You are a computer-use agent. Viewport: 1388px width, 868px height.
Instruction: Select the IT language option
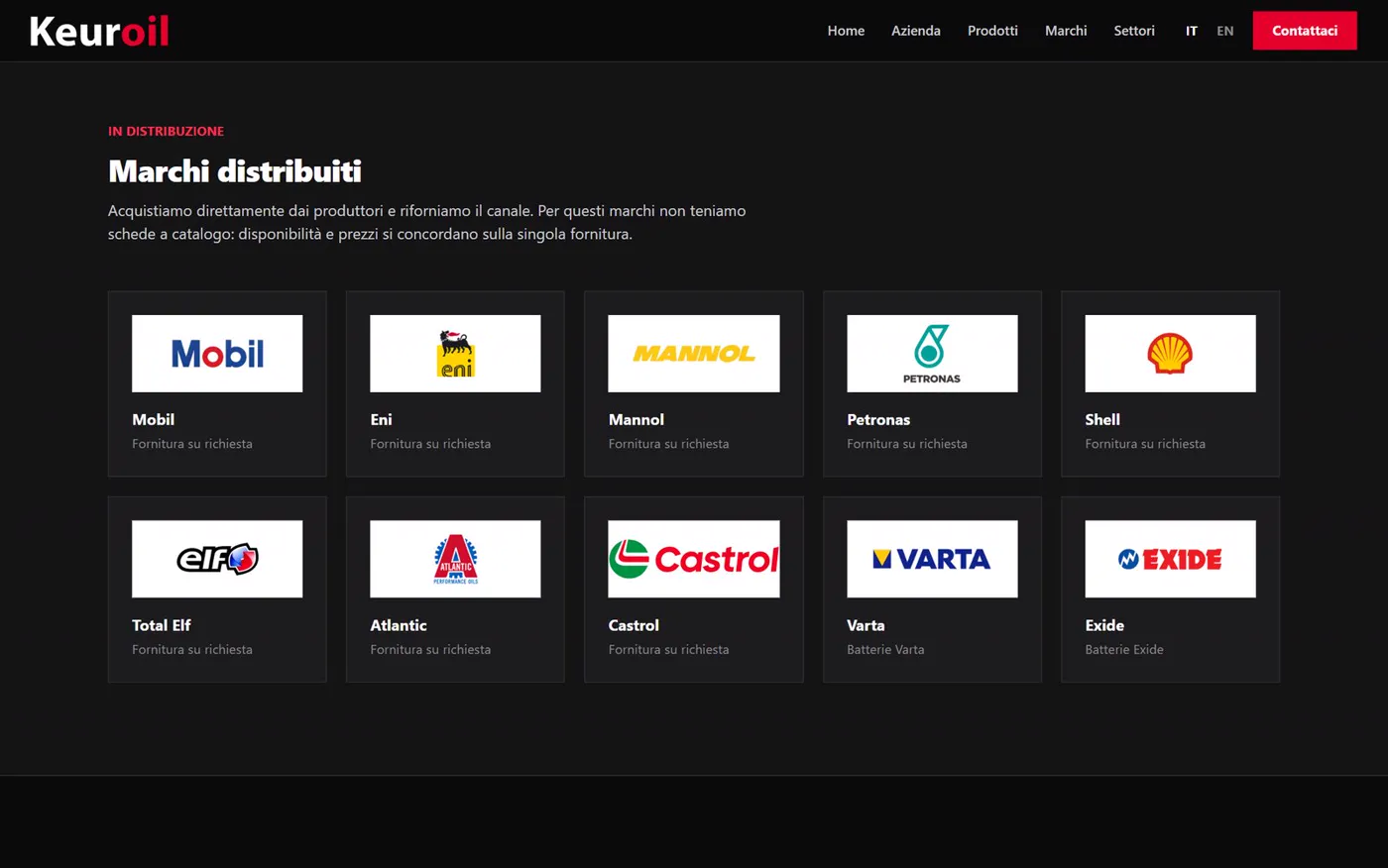point(1192,31)
